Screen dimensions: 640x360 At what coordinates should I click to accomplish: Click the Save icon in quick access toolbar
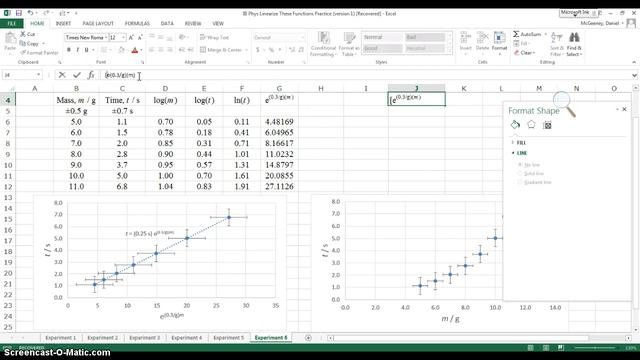[19, 13]
